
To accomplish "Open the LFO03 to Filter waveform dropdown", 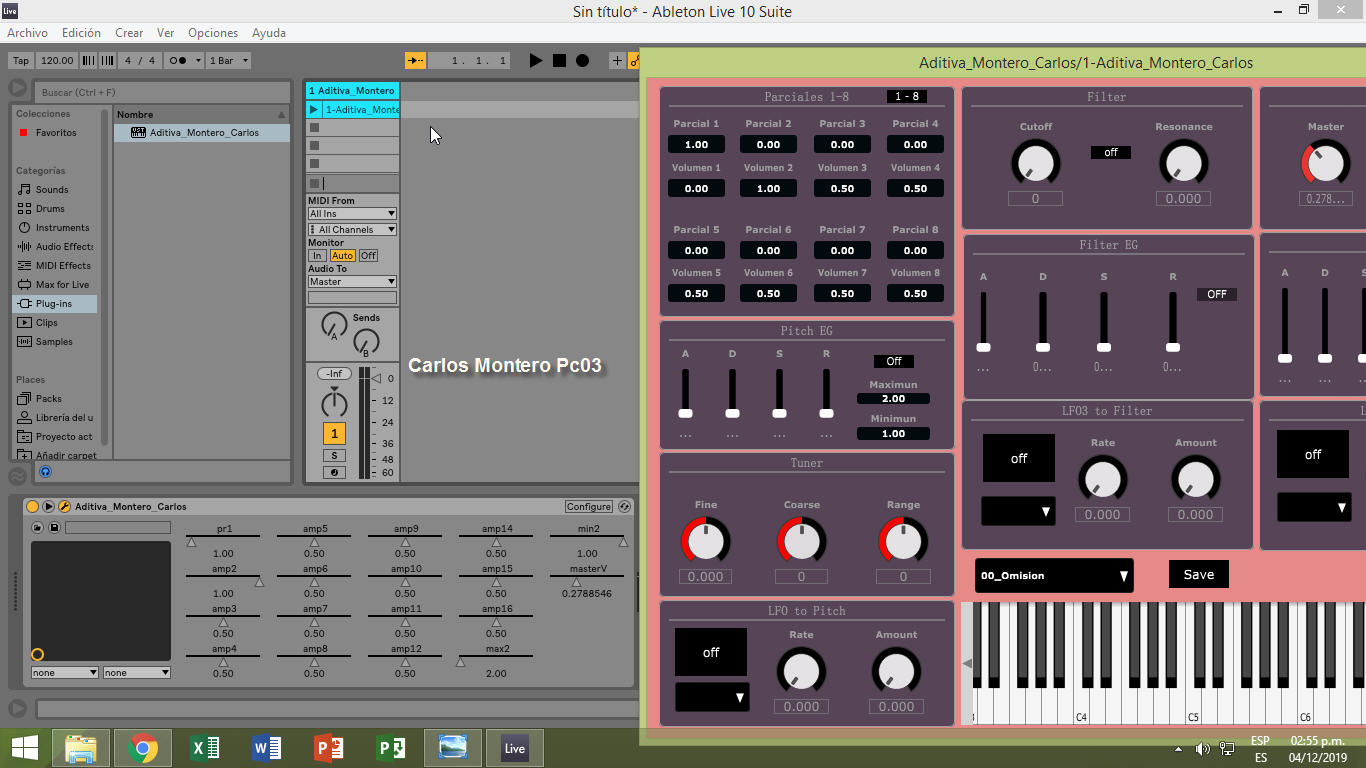I will point(1018,511).
